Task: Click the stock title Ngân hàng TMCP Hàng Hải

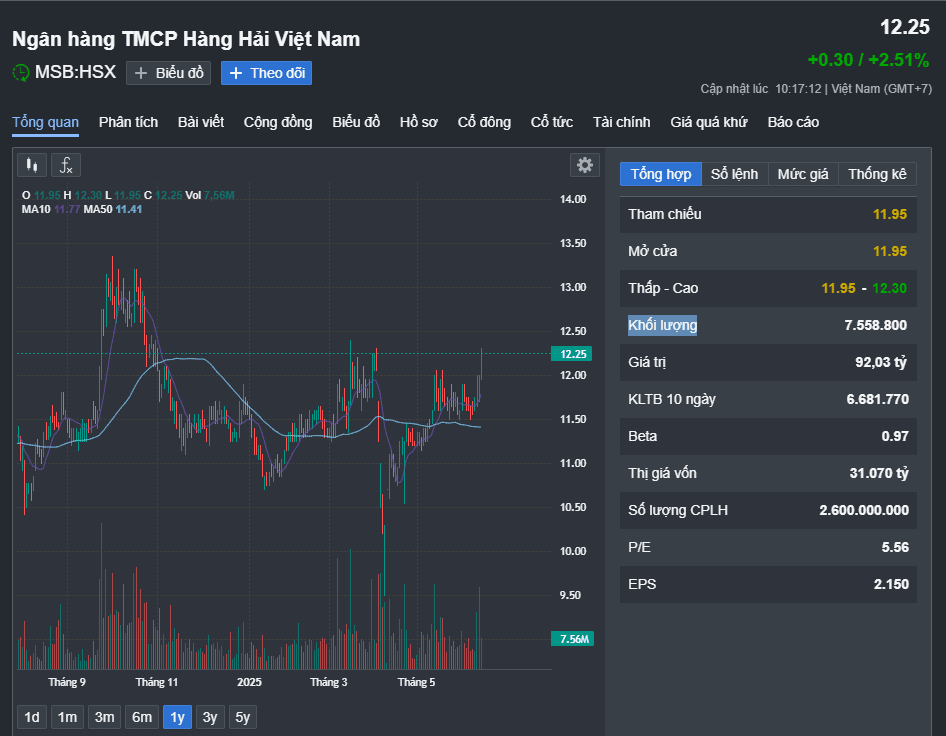Action: click(x=185, y=40)
